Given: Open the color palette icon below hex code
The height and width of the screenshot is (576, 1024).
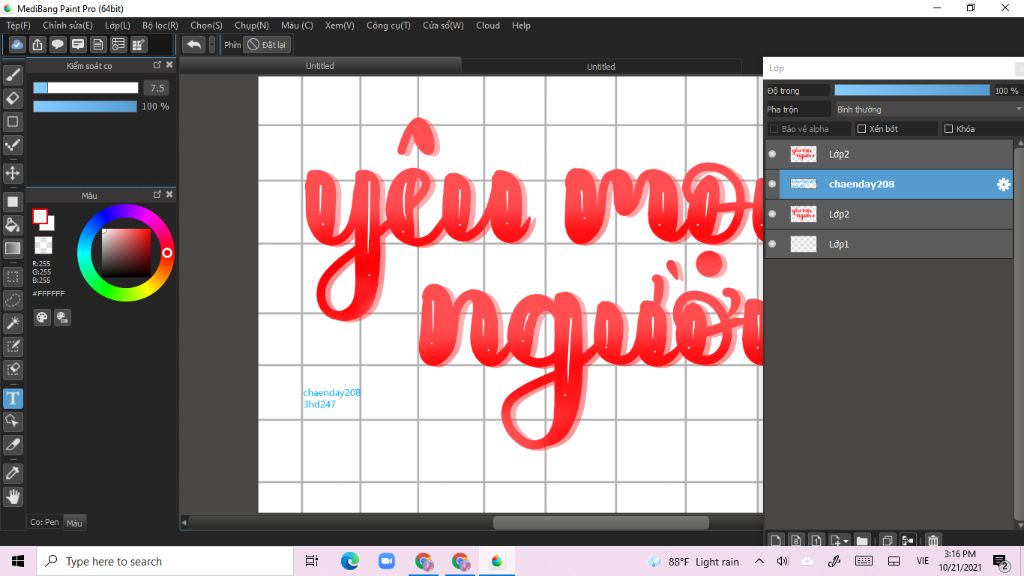Looking at the screenshot, I should [x=42, y=317].
